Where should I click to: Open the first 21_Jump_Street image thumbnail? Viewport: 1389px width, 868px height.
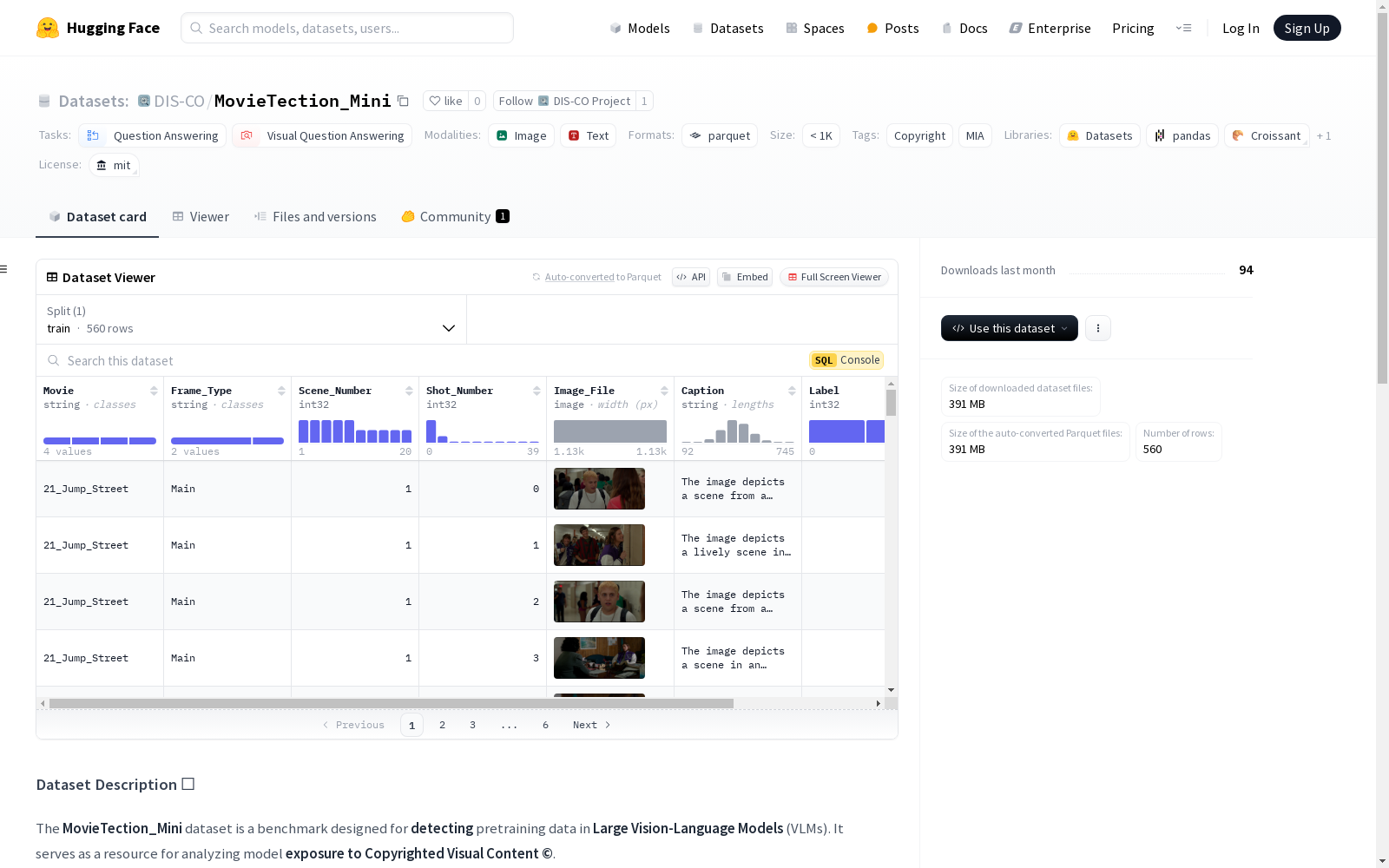pyautogui.click(x=599, y=489)
